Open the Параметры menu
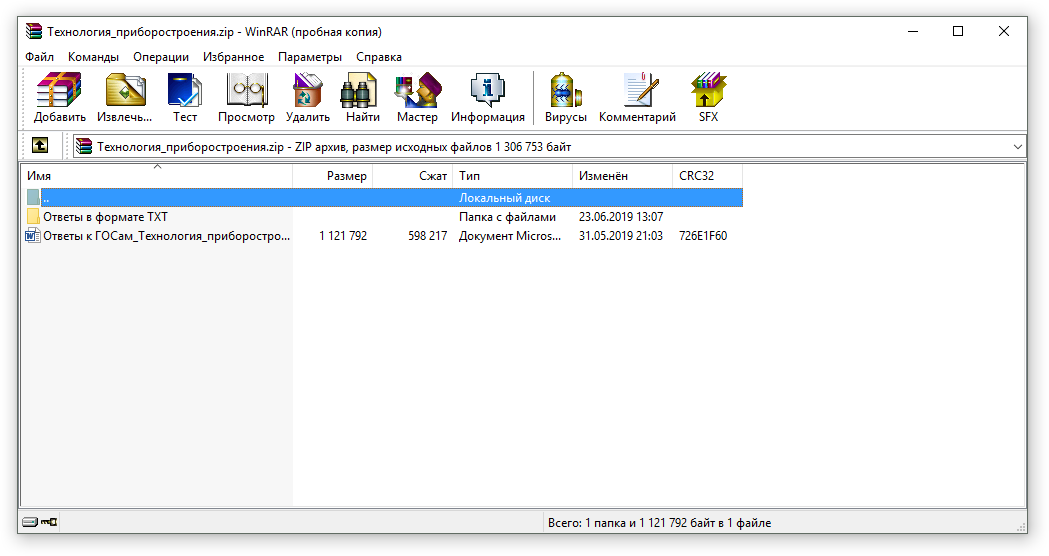This screenshot has height=556, width=1049. pyautogui.click(x=310, y=57)
